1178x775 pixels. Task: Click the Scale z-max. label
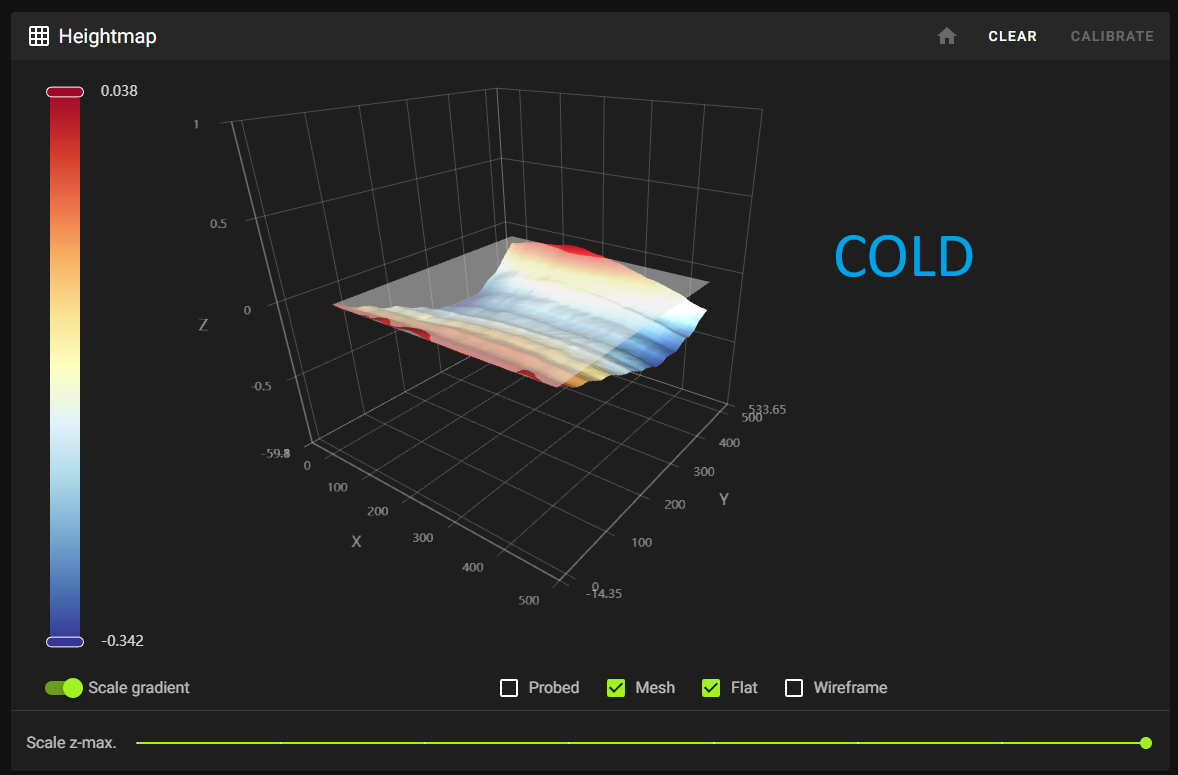point(71,743)
